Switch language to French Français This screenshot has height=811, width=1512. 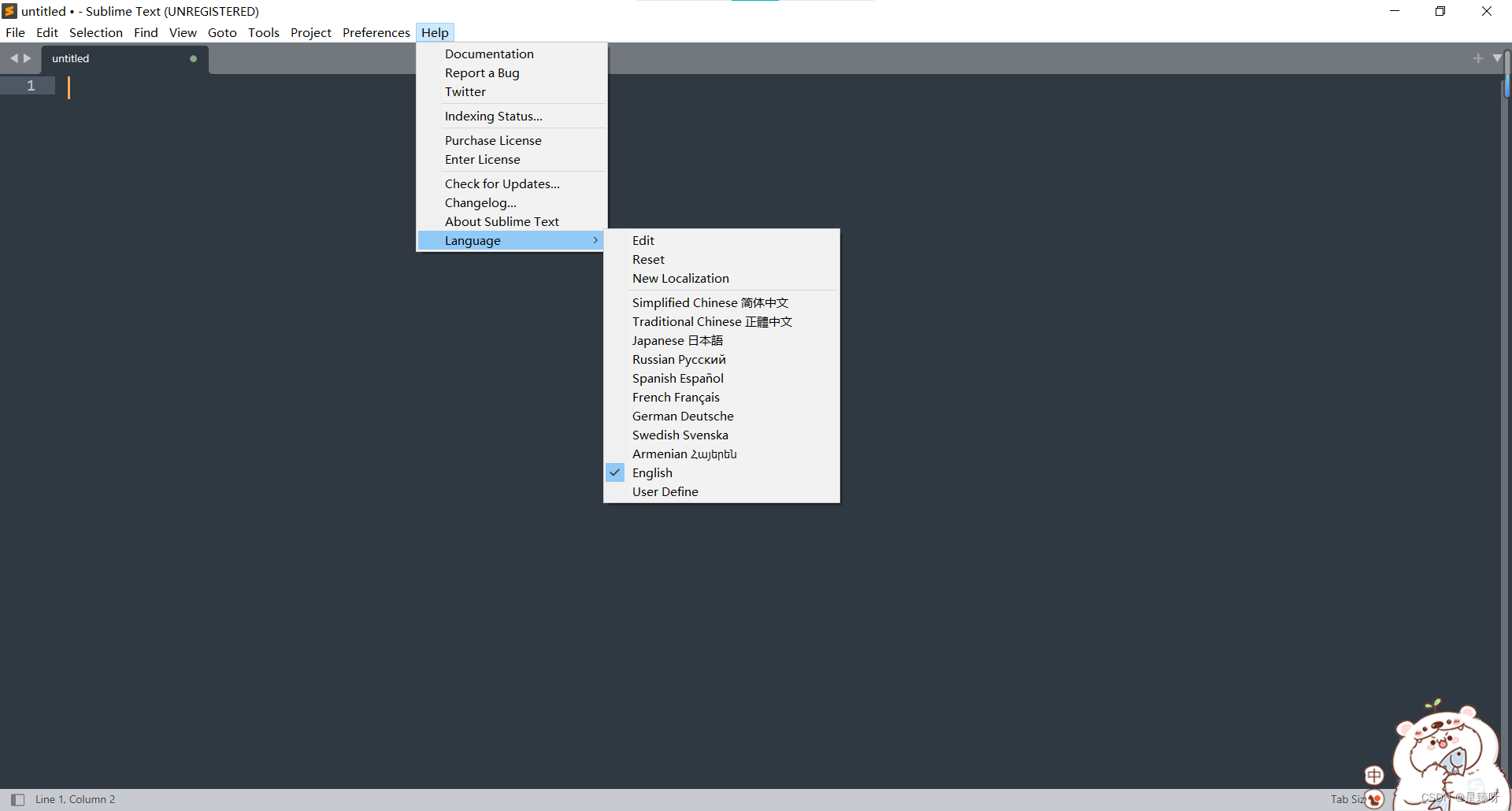(721, 397)
